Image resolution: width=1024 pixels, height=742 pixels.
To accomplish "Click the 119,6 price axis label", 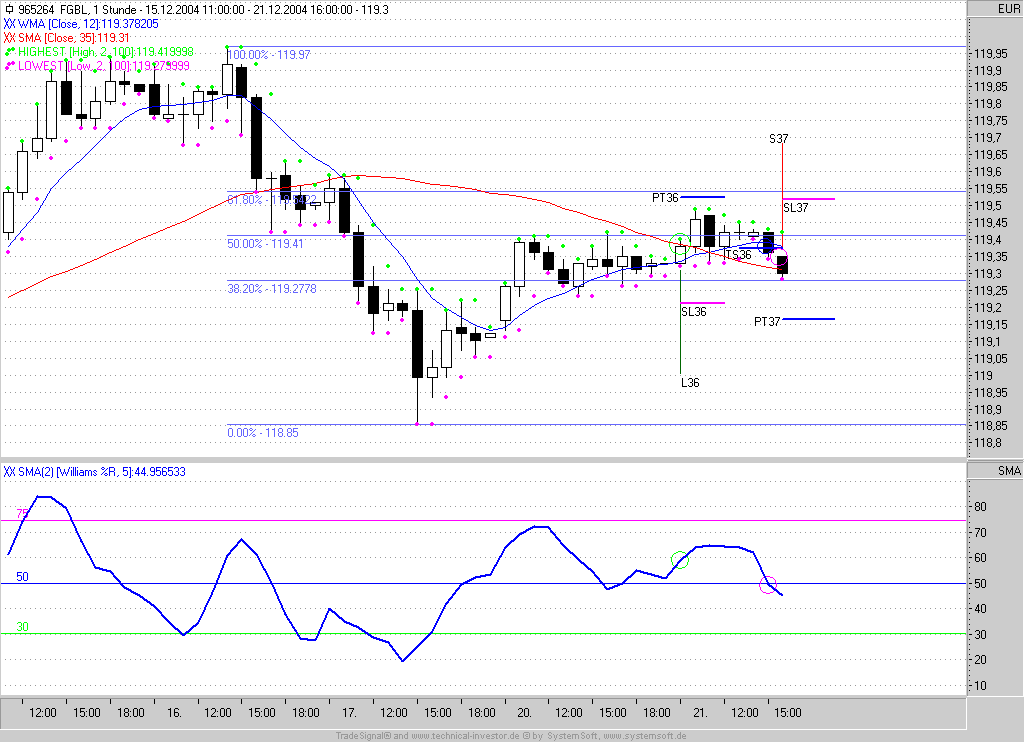I will [x=988, y=172].
